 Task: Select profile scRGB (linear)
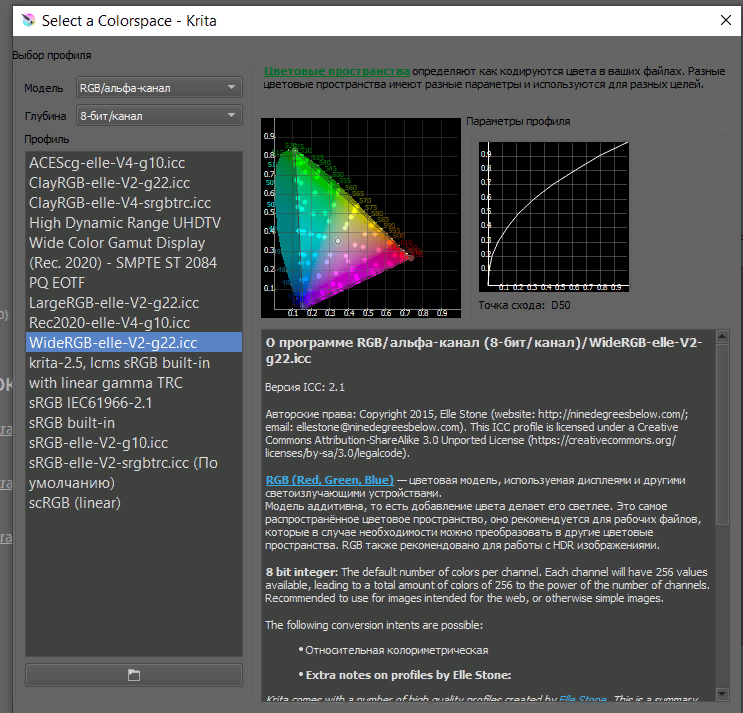pyautogui.click(x=134, y=503)
